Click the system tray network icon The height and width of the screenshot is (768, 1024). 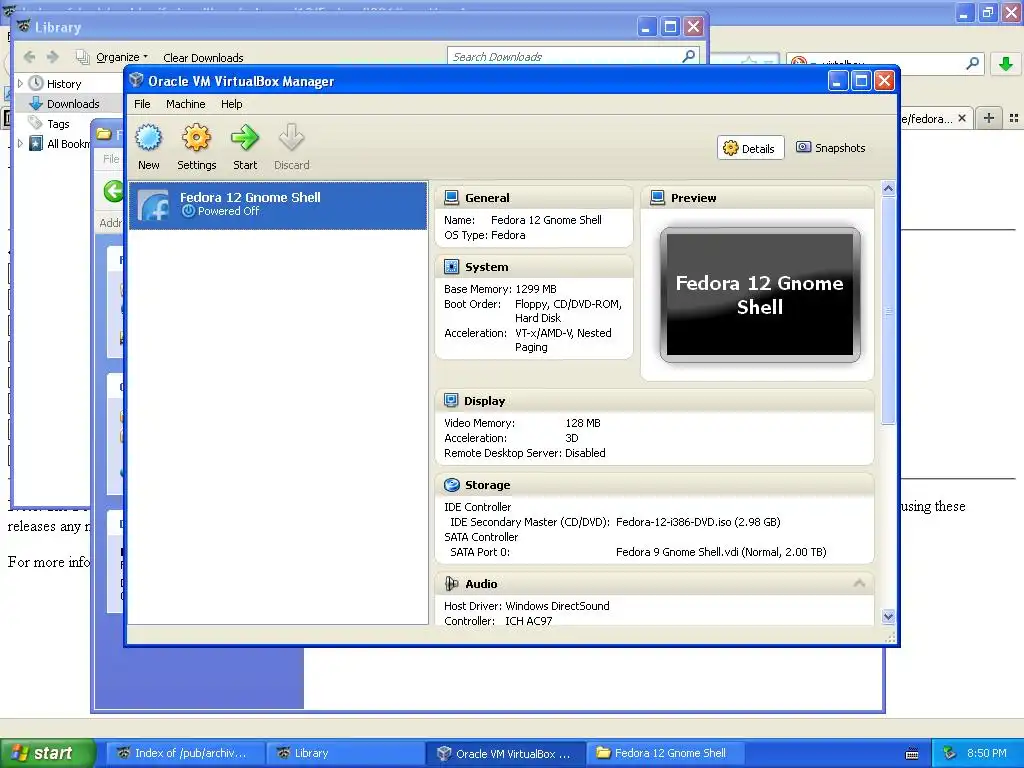pyautogui.click(x=950, y=753)
